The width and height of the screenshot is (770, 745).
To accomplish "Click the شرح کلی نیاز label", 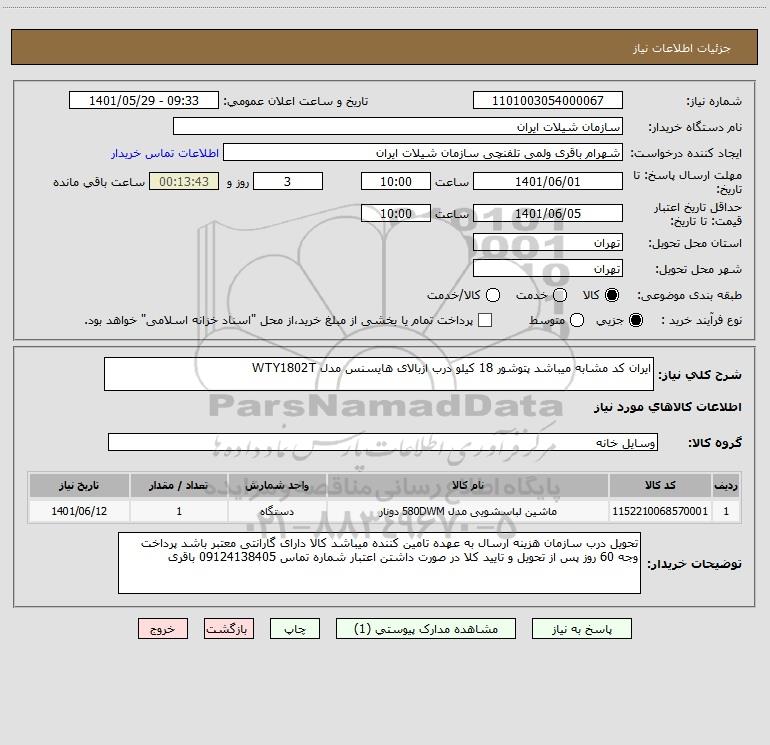I will (x=700, y=375).
